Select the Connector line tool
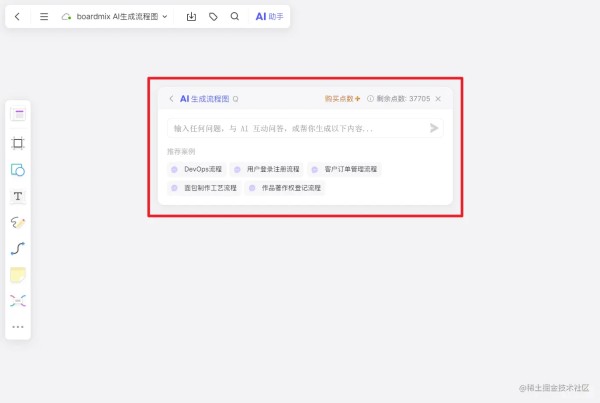The image size is (600, 403). click(18, 248)
